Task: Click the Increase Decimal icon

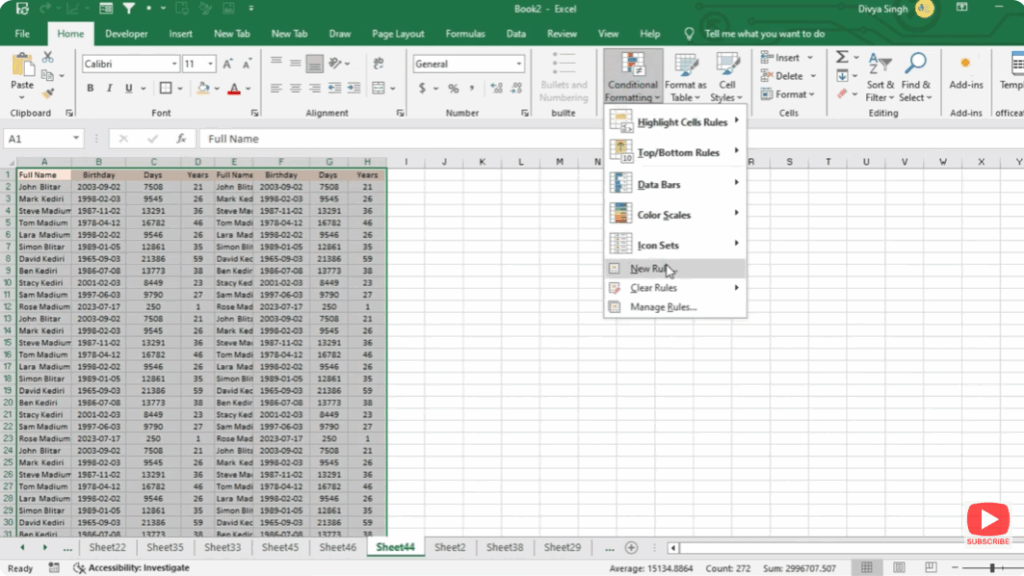Action: click(x=496, y=88)
